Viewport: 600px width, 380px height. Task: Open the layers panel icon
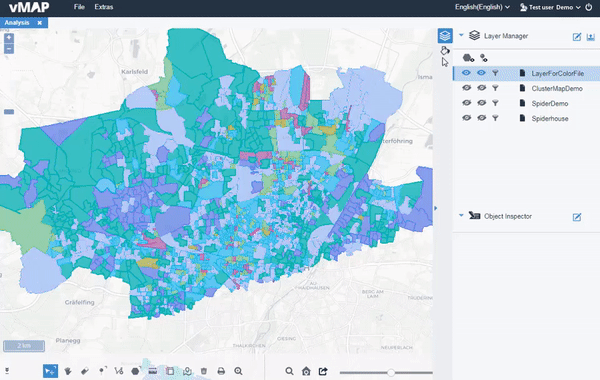[x=445, y=36]
